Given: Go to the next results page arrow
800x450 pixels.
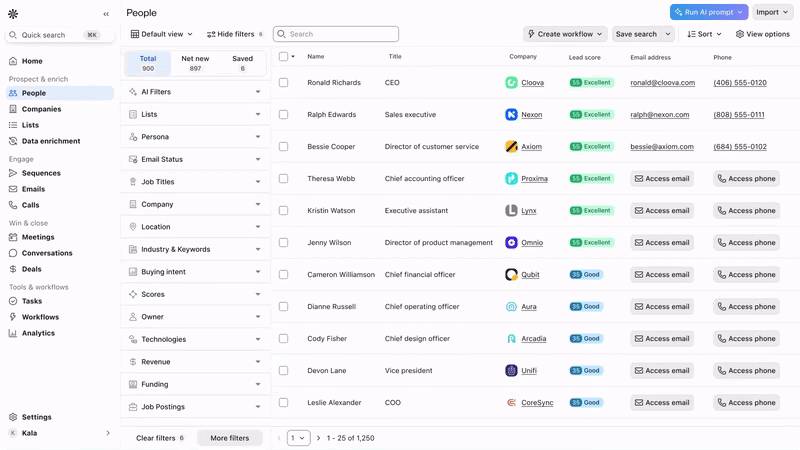Looking at the screenshot, I should click(x=318, y=438).
